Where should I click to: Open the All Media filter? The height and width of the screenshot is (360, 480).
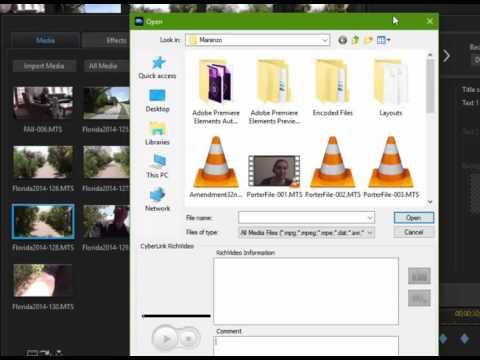click(x=106, y=66)
